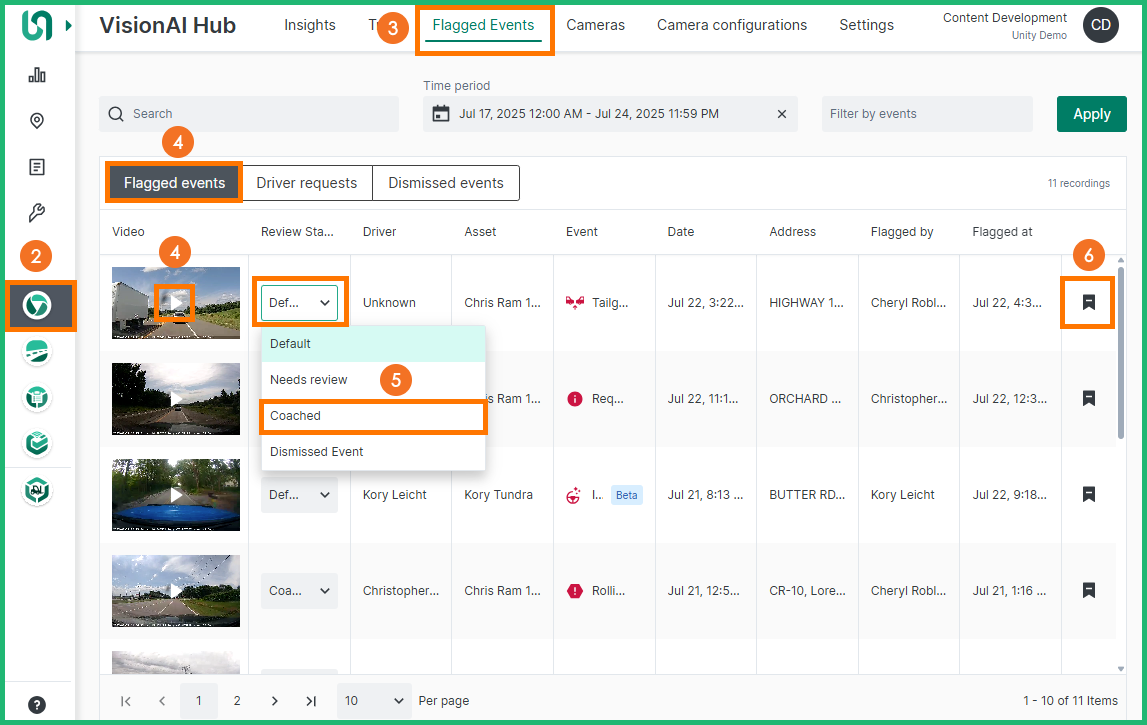The width and height of the screenshot is (1147, 725).
Task: Click the Search input field
Action: (250, 114)
